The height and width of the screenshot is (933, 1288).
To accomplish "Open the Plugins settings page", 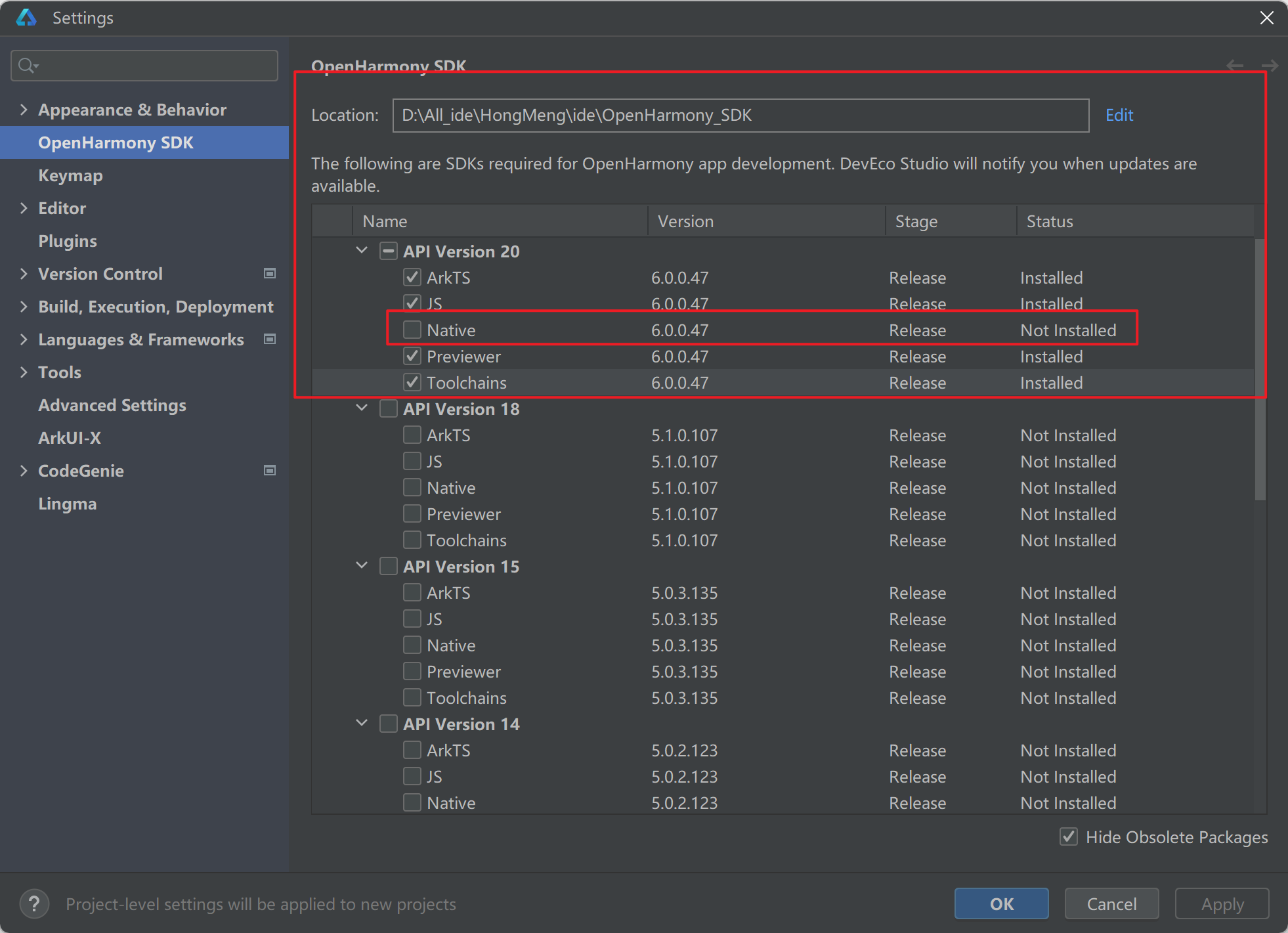I will (x=68, y=241).
